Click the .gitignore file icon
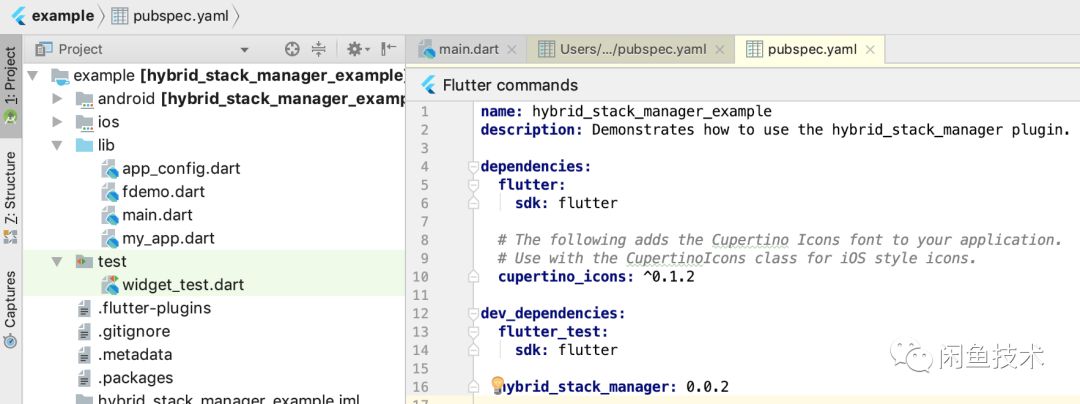This screenshot has height=404, width=1080. [x=84, y=332]
